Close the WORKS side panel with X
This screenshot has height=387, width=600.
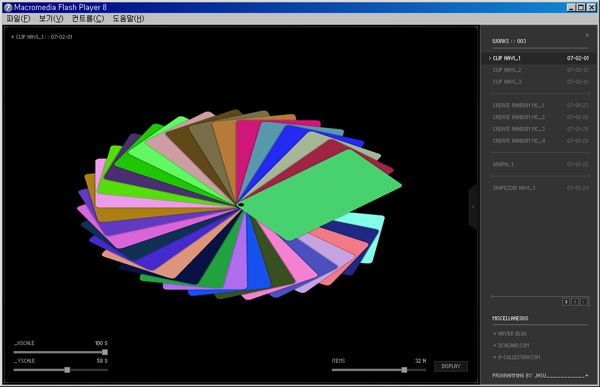pos(587,35)
